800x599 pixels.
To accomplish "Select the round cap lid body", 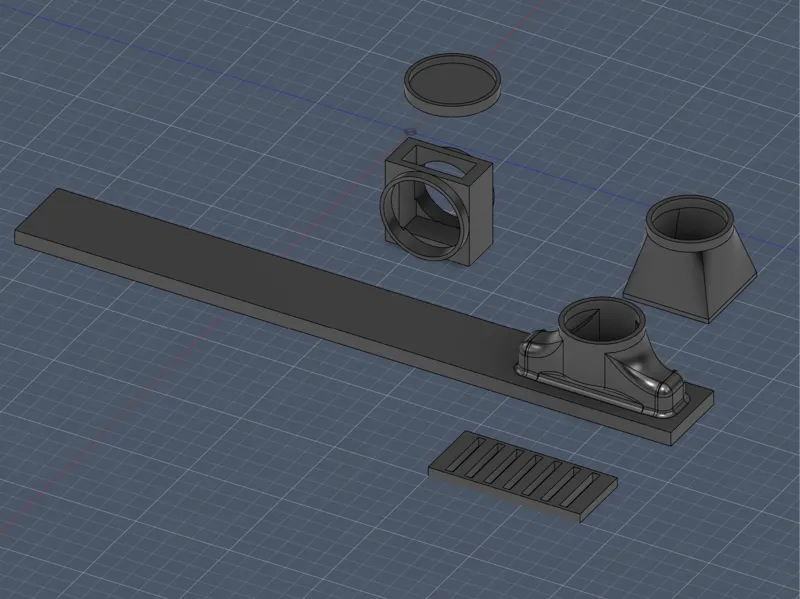I will coord(452,85).
